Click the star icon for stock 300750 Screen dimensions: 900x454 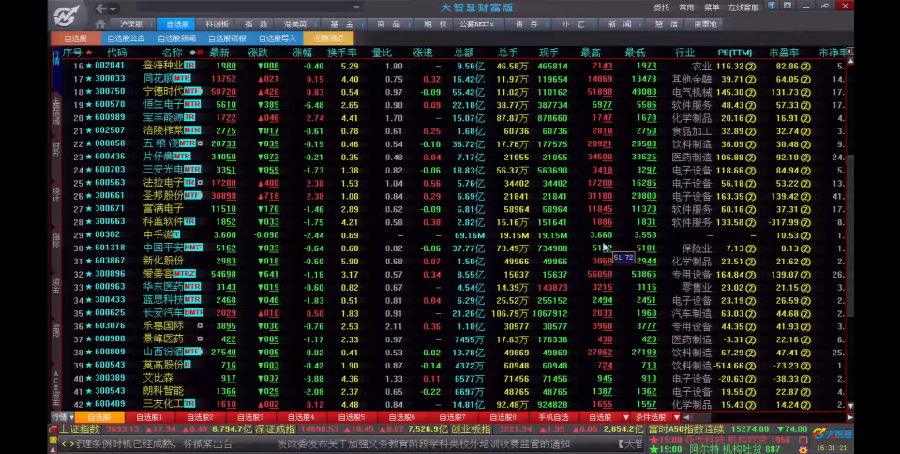click(89, 92)
